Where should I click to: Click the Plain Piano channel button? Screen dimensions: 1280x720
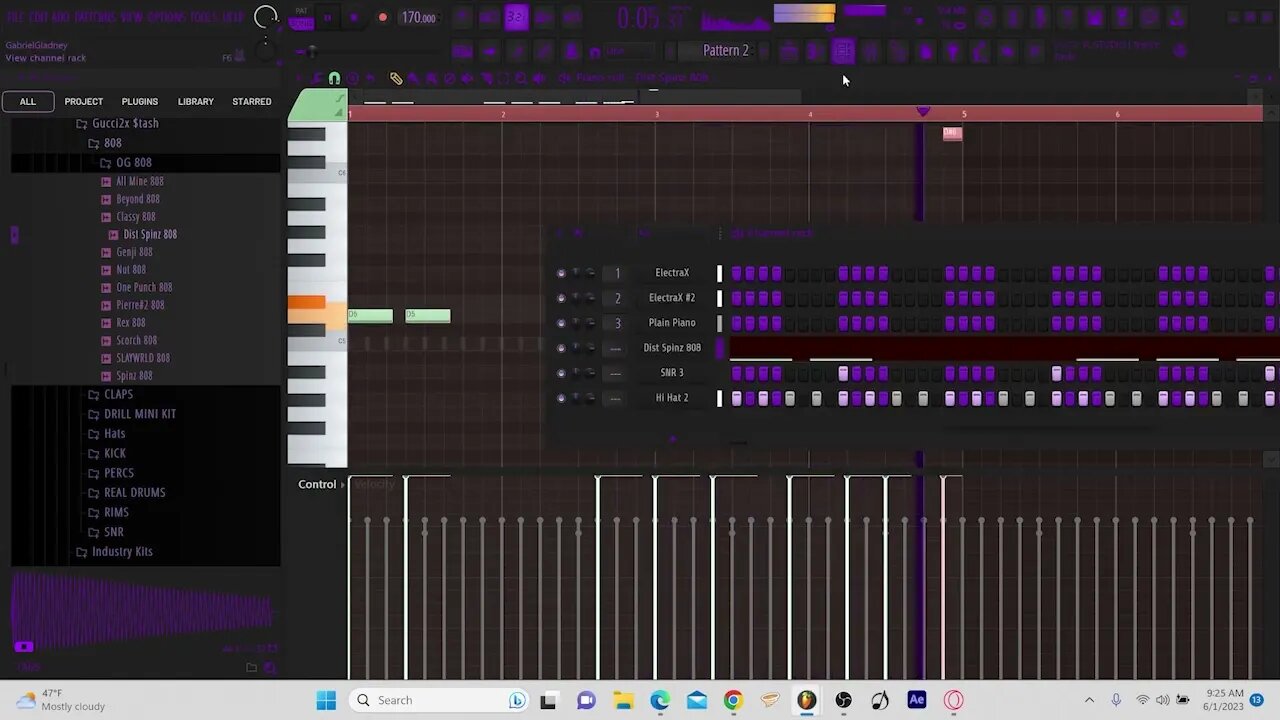tap(672, 323)
